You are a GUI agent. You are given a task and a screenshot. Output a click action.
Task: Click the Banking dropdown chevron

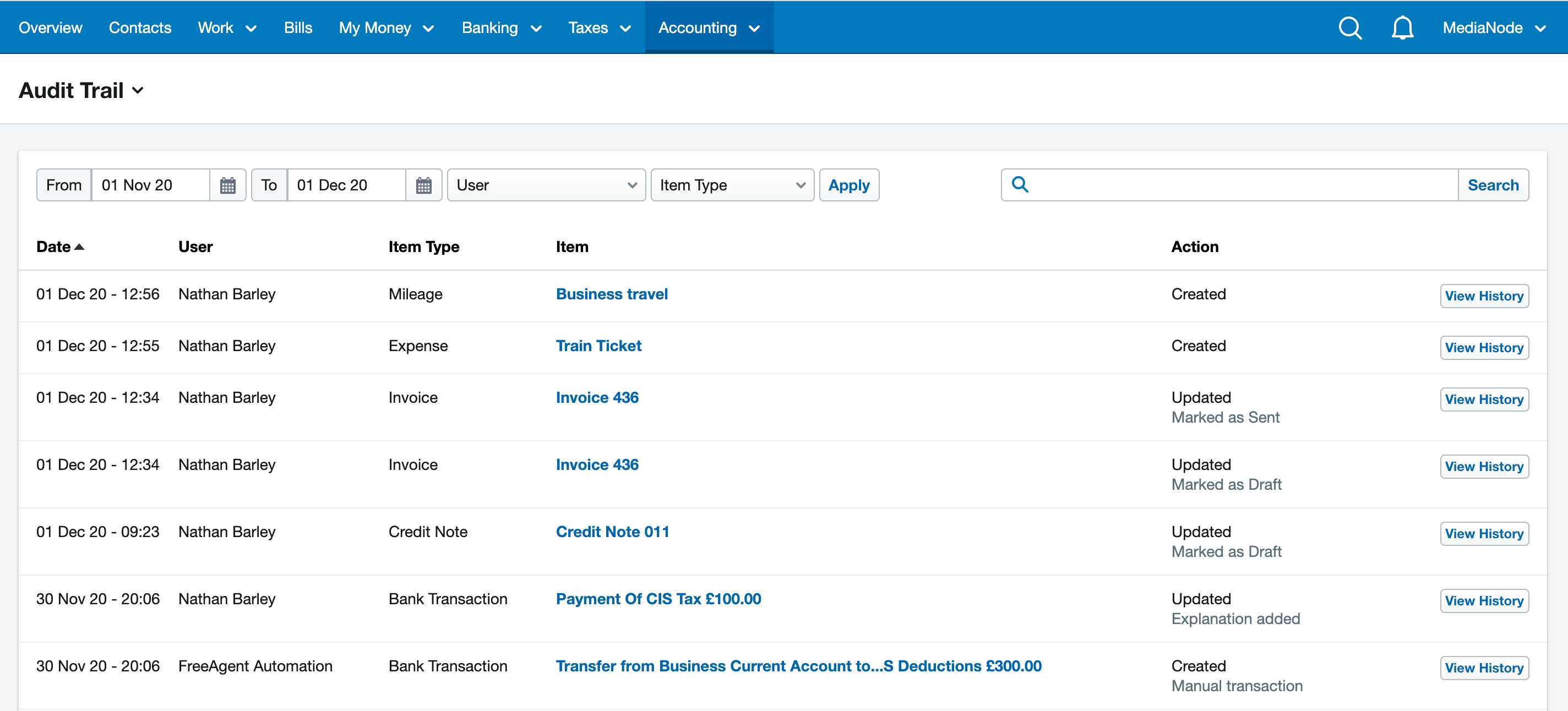pyautogui.click(x=536, y=27)
